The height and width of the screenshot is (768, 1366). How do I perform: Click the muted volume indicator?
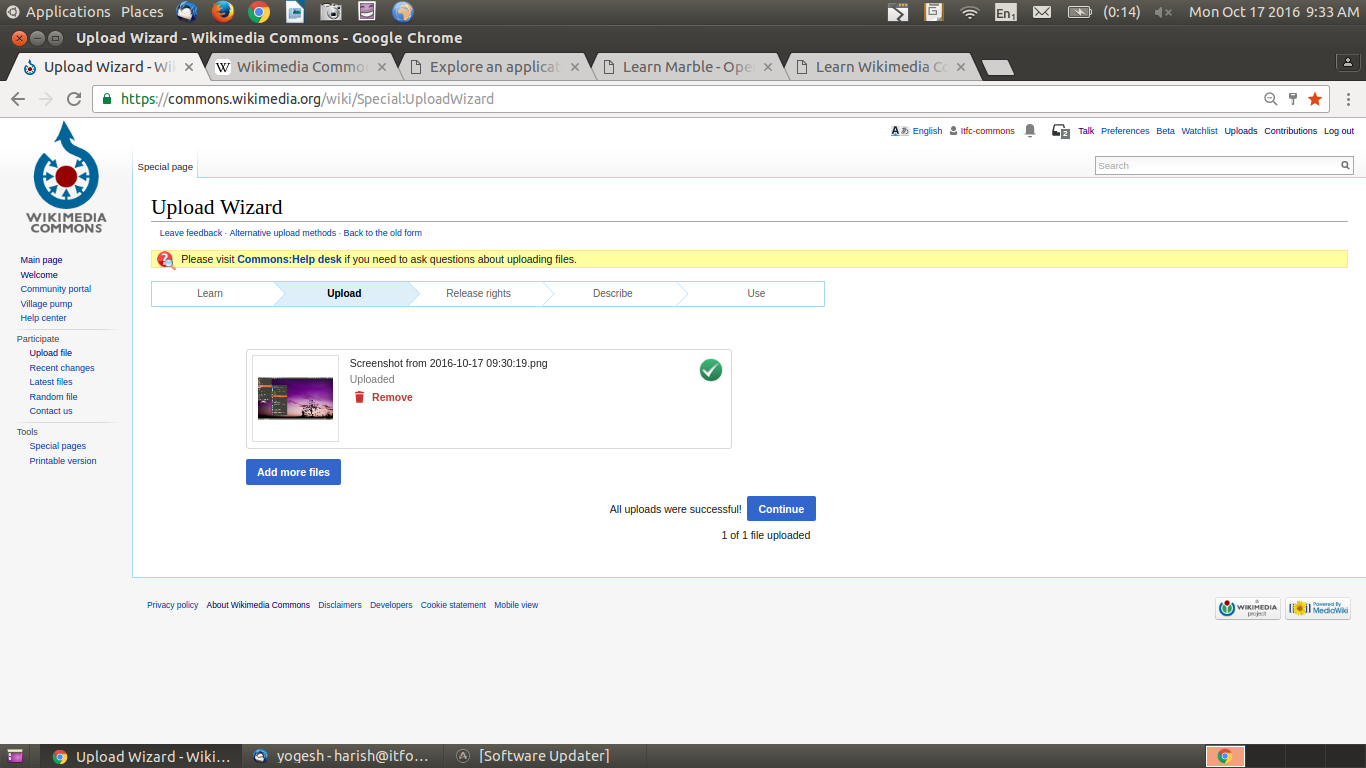(1163, 12)
